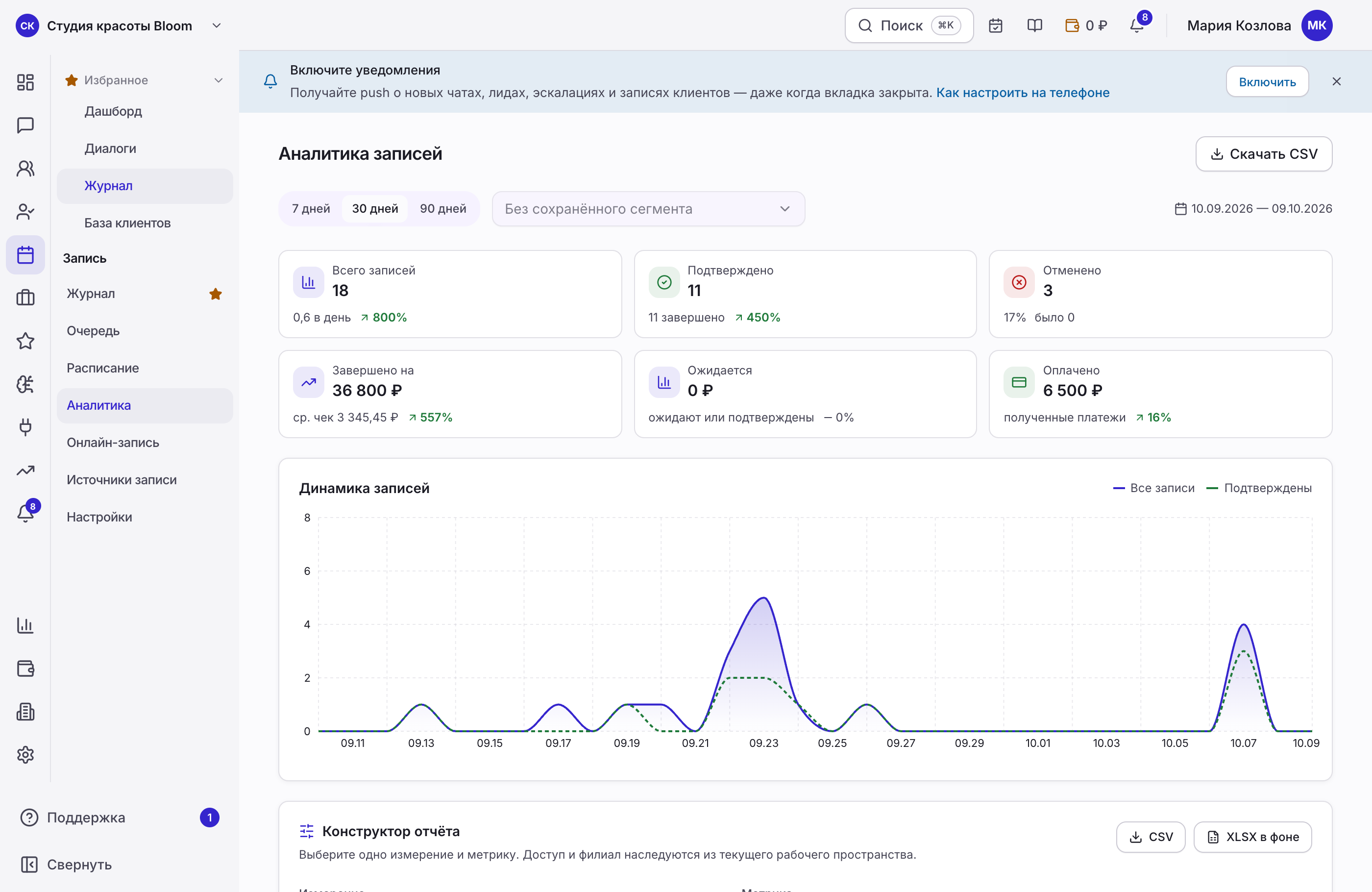Open the trending arrow icon in the left rail

(25, 471)
